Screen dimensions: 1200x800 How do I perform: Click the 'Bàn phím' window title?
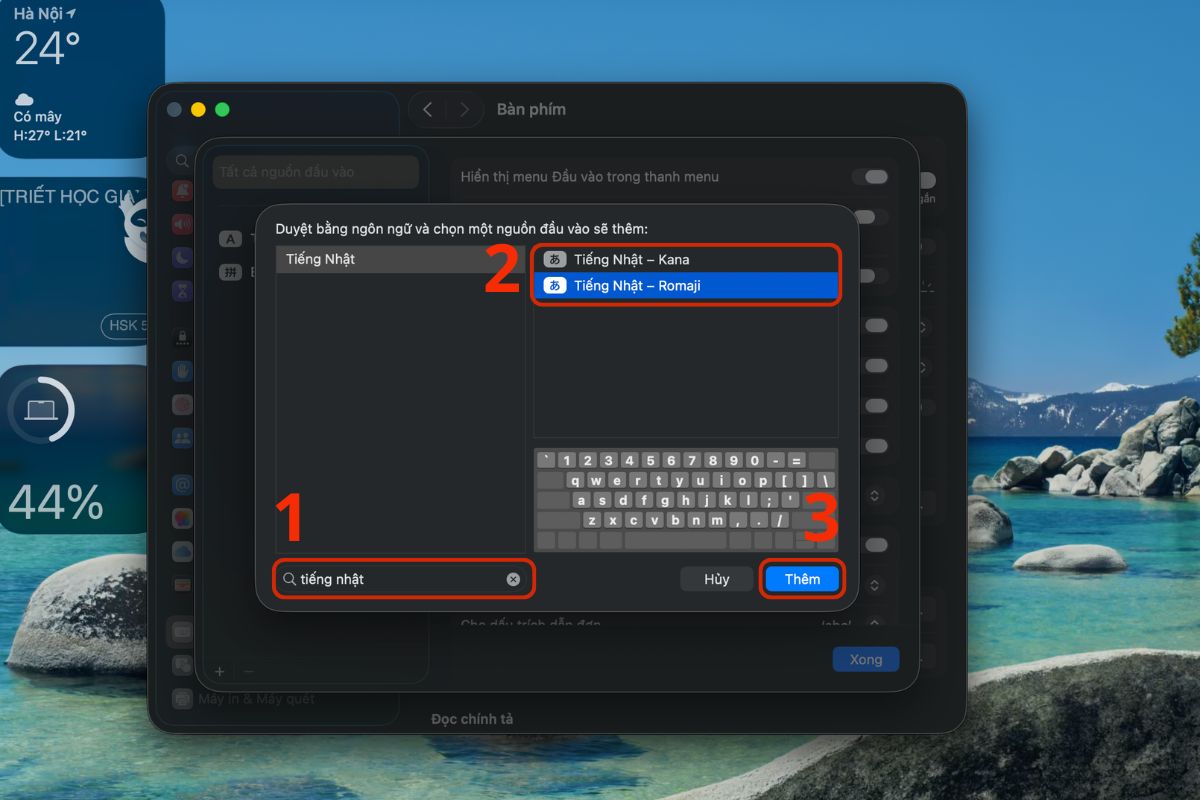[531, 110]
